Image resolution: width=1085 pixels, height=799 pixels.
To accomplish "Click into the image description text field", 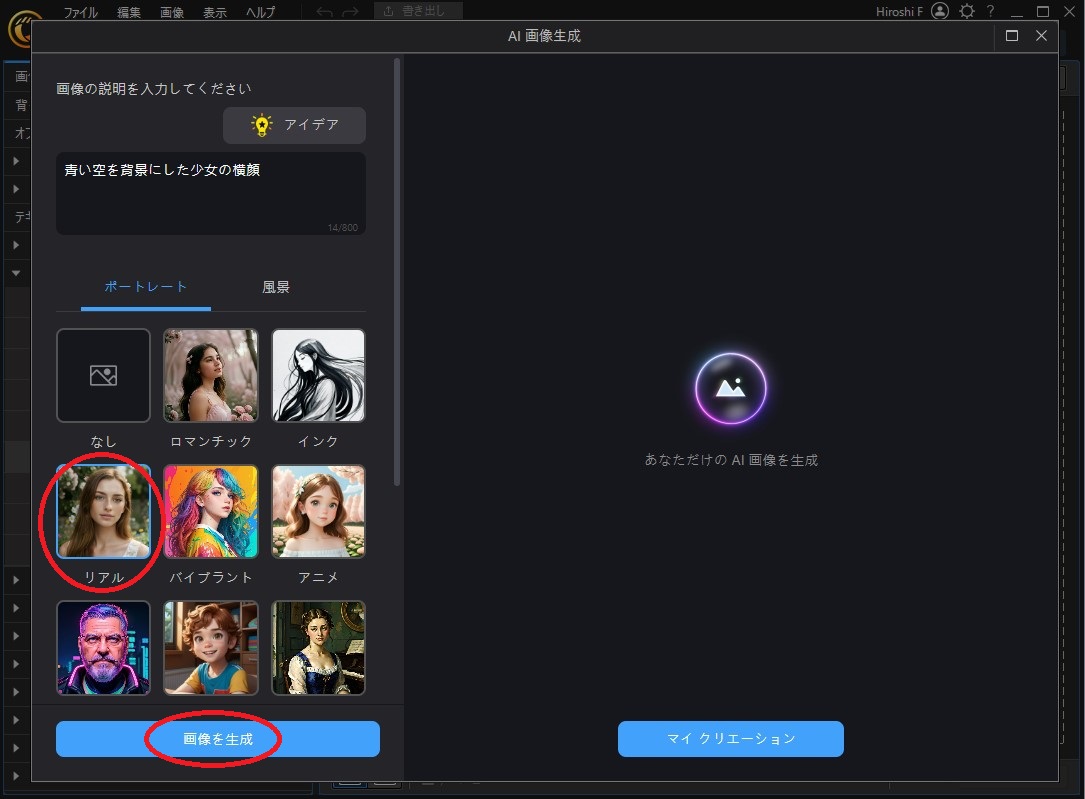I will click(x=211, y=194).
